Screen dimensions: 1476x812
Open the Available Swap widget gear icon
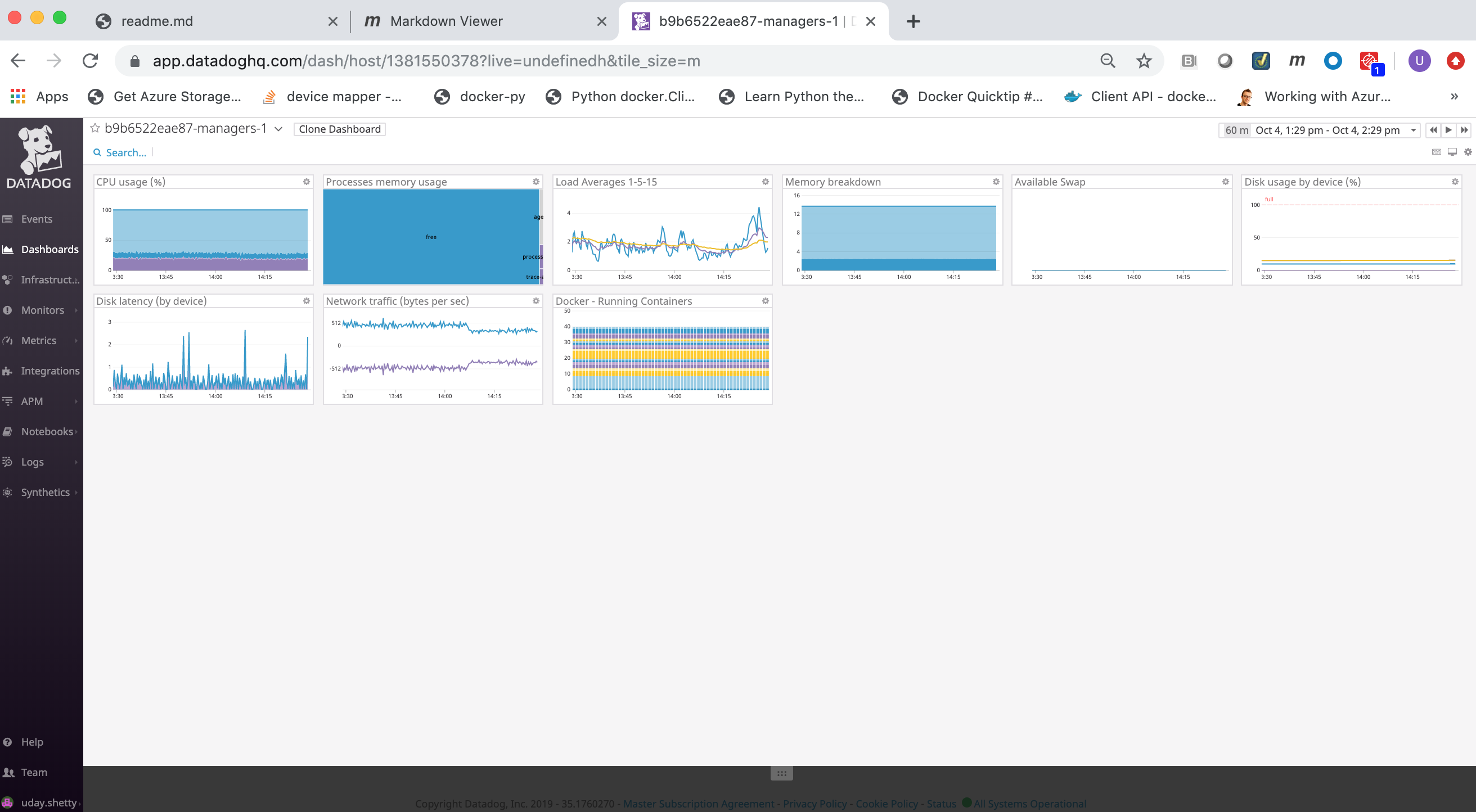pyautogui.click(x=1225, y=182)
